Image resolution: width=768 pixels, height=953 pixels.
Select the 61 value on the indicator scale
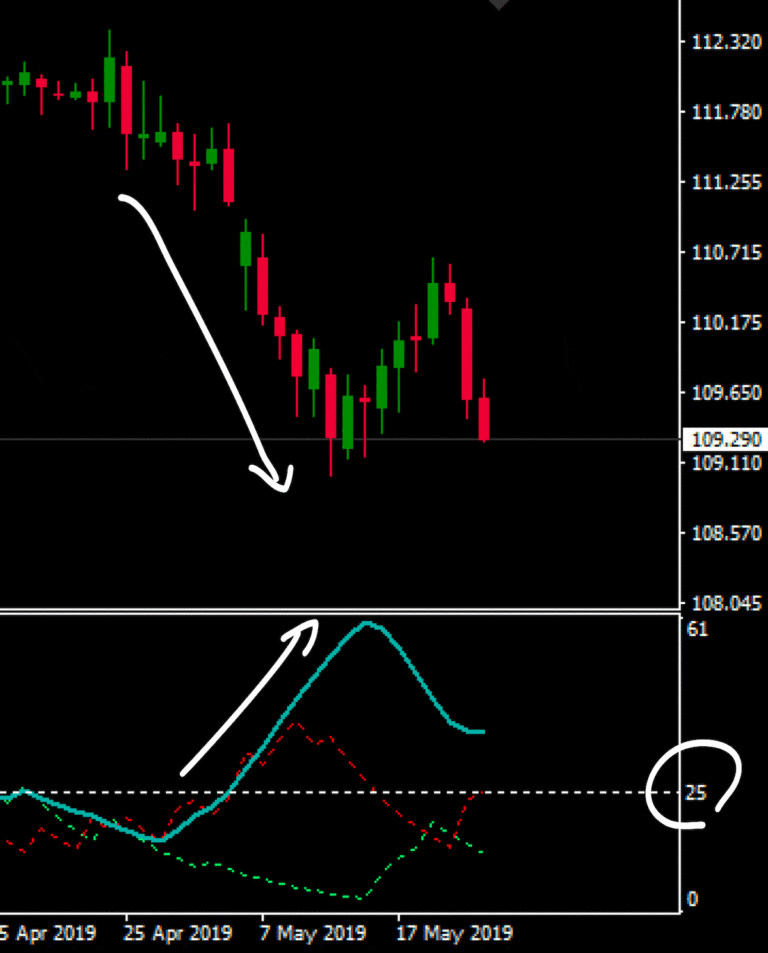click(x=698, y=629)
